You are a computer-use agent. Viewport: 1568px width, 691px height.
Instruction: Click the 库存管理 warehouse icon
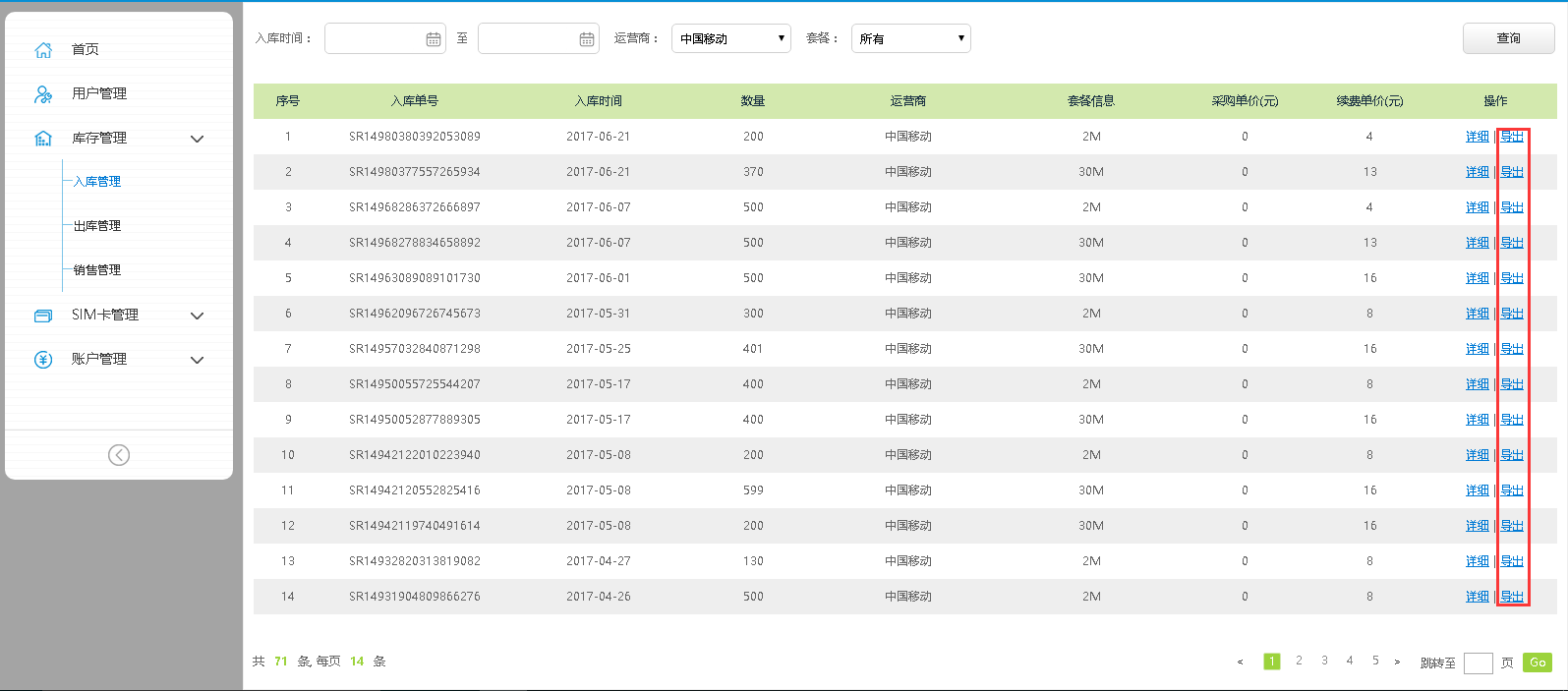tap(43, 139)
